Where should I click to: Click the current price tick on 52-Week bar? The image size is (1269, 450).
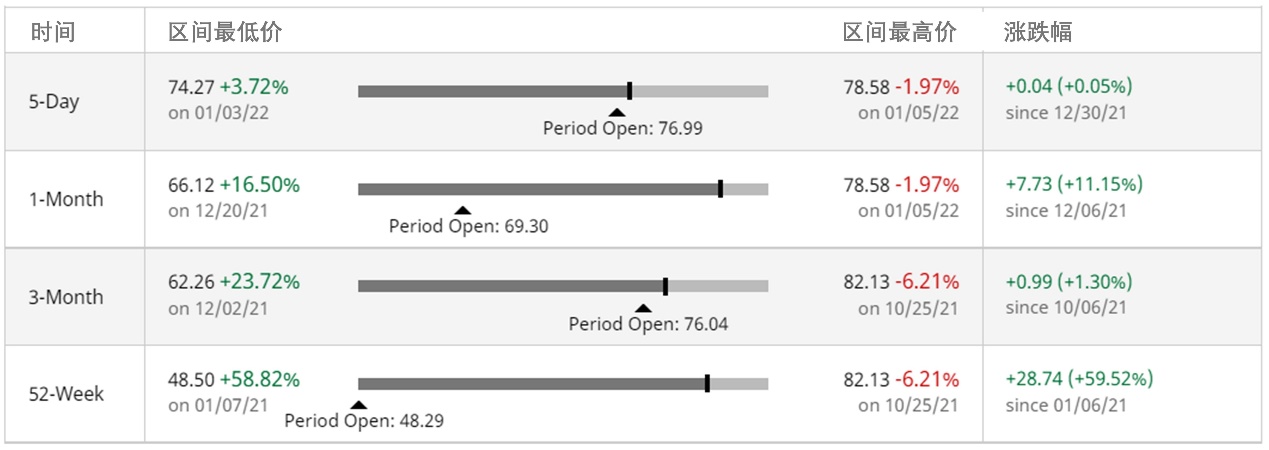(707, 383)
